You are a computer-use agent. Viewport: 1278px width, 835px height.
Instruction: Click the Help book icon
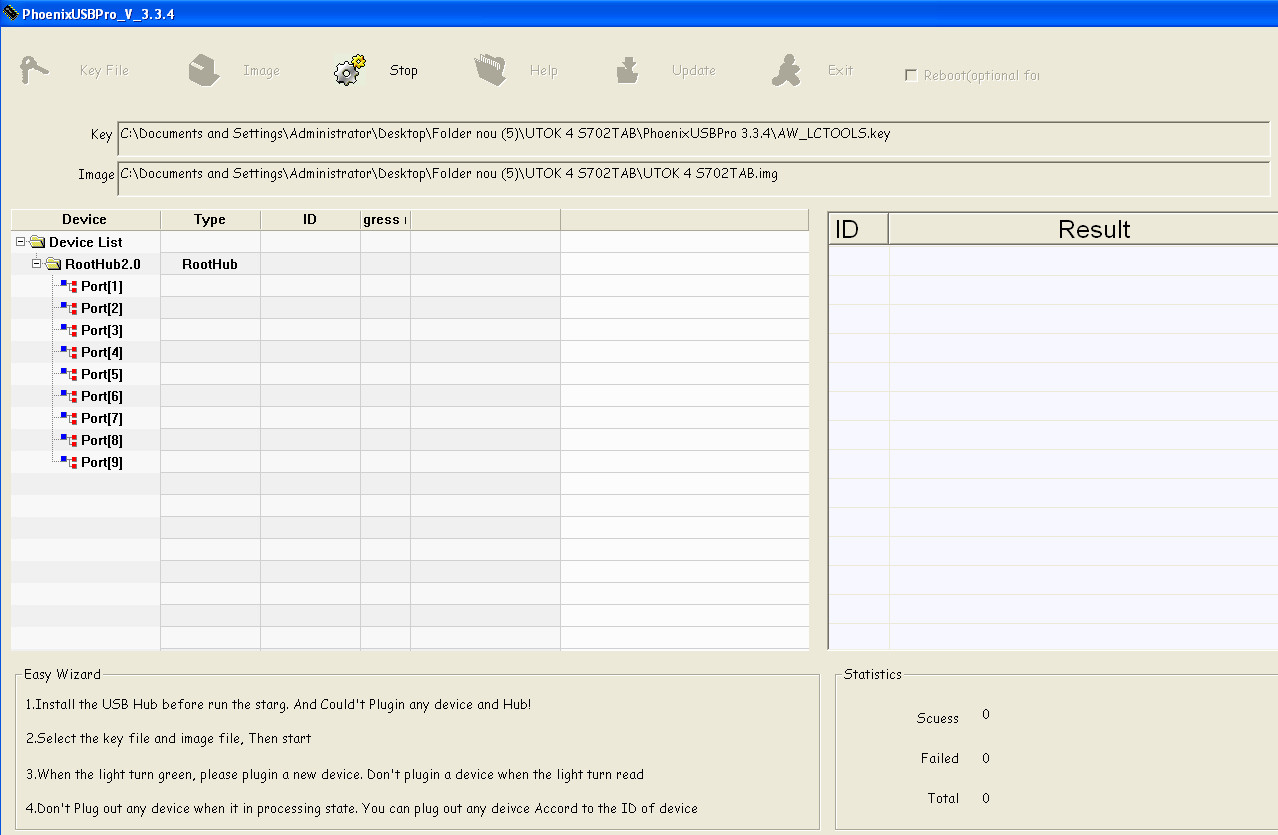point(490,70)
